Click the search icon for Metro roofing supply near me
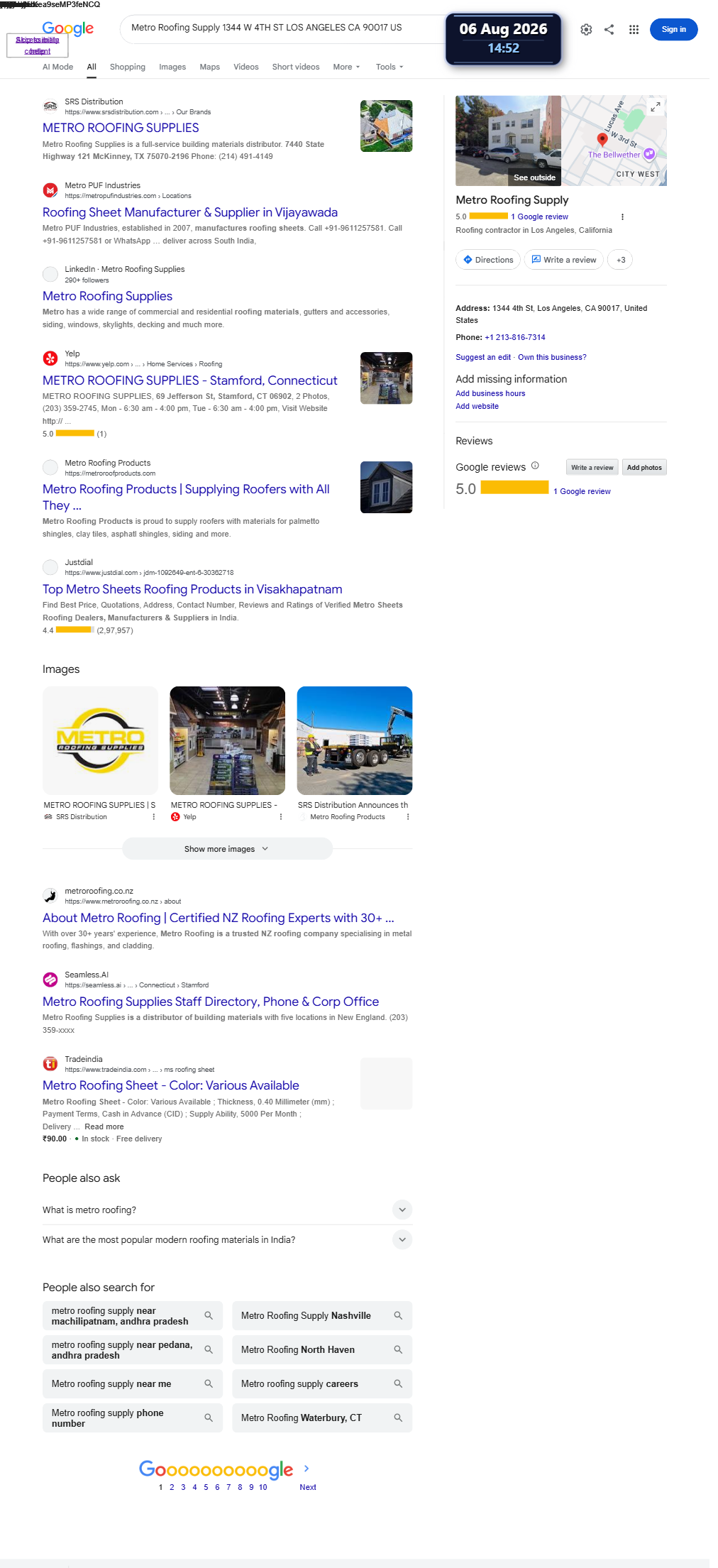Screen dimensions: 718x1568 coord(209,1384)
